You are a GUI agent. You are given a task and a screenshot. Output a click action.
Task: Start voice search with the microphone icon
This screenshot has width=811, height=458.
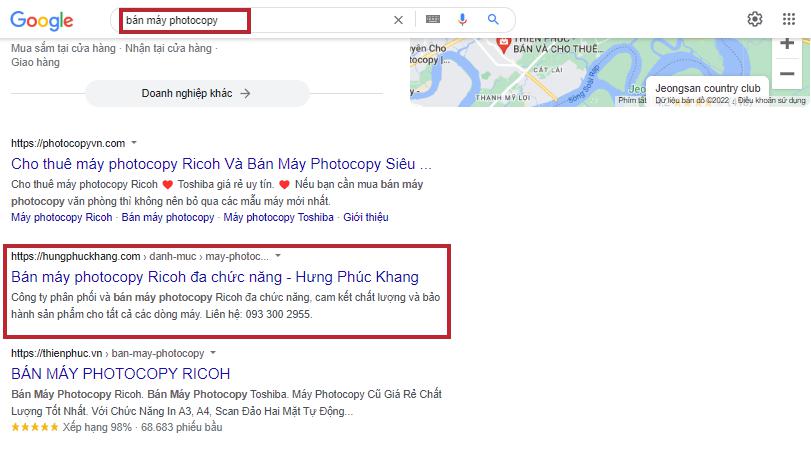coord(462,20)
